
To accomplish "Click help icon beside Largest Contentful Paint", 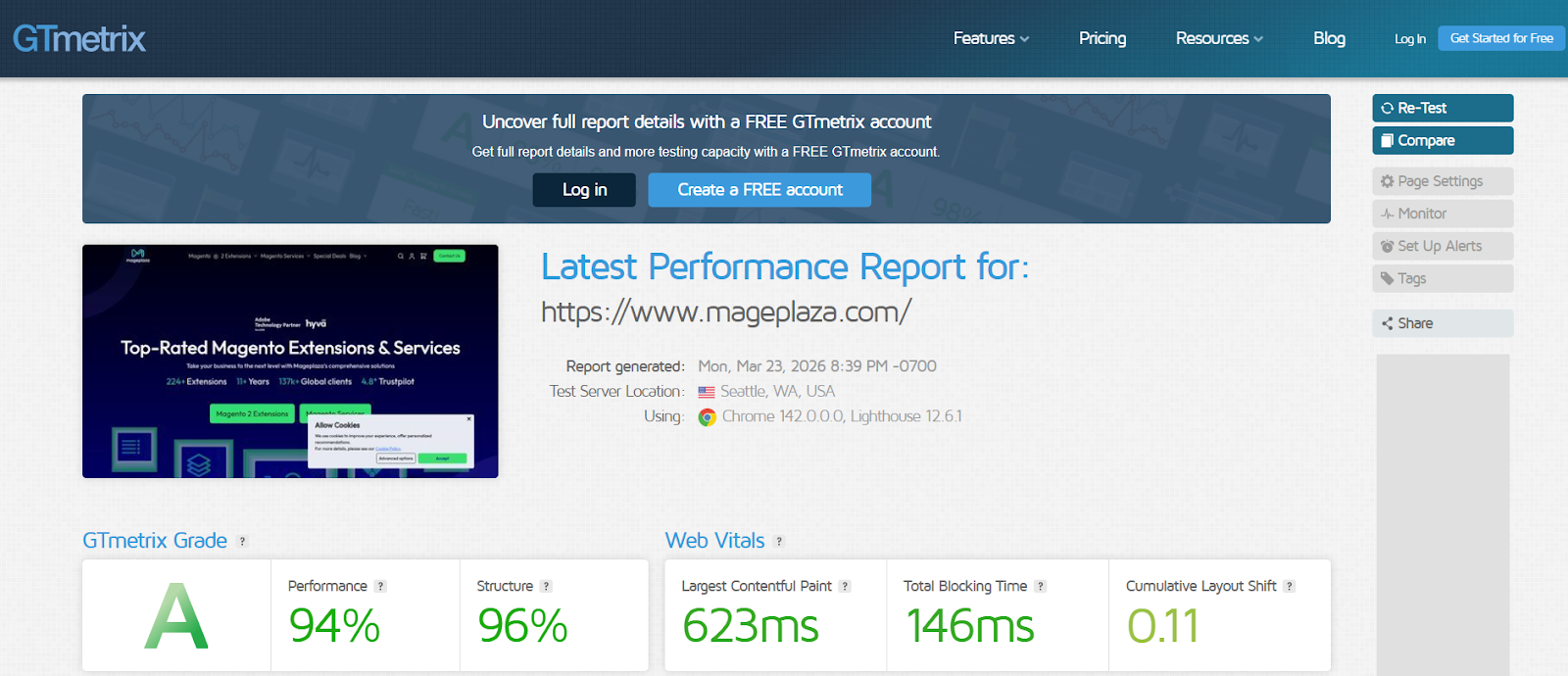I will pos(845,586).
